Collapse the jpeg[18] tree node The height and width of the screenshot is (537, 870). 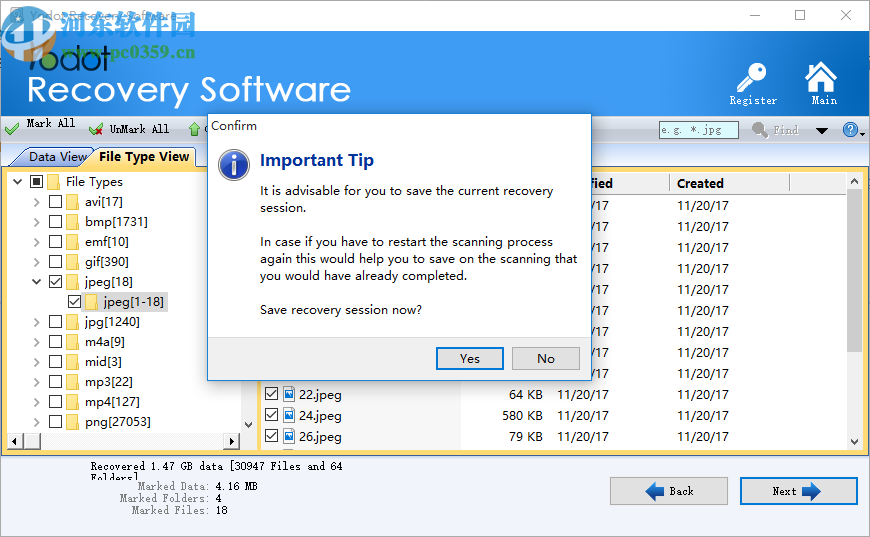(37, 282)
